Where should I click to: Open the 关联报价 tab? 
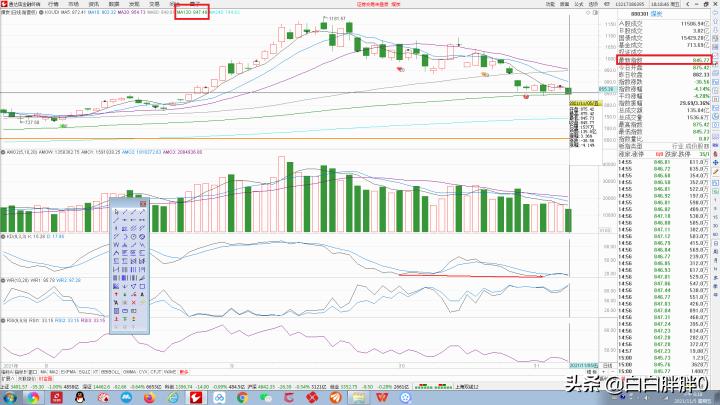pyautogui.click(x=27, y=379)
